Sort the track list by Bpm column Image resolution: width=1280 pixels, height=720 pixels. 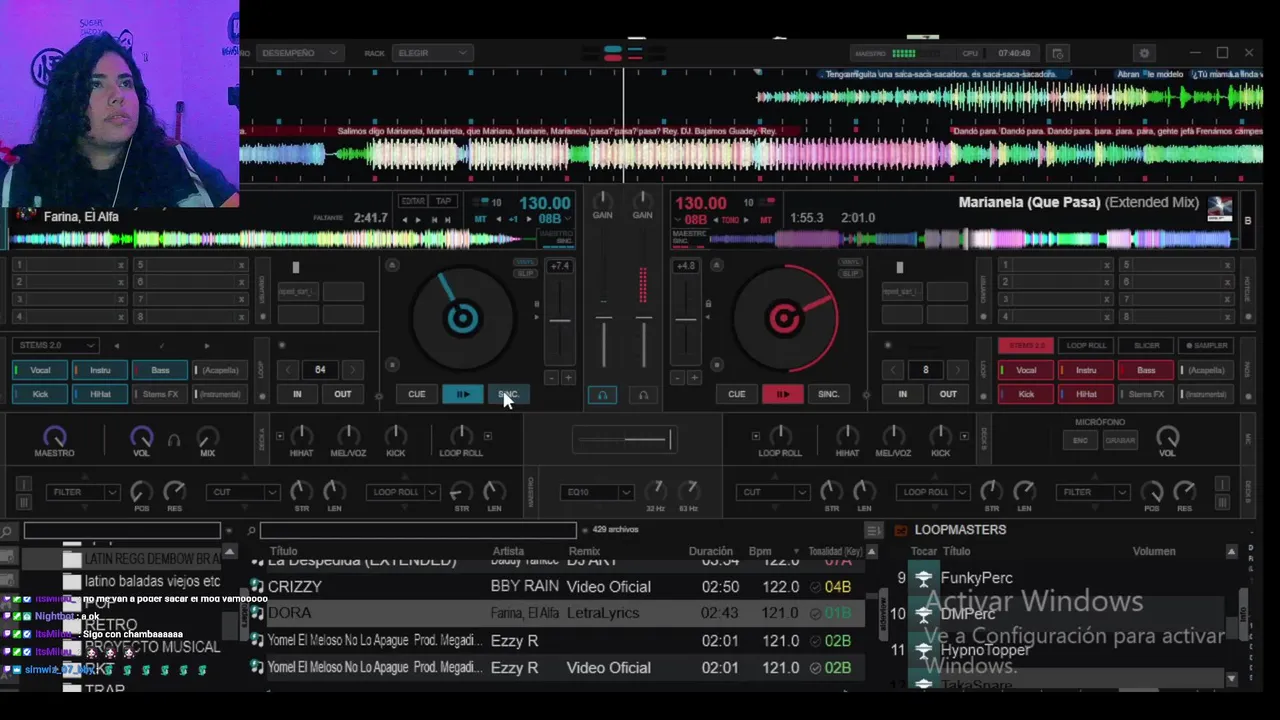(760, 551)
